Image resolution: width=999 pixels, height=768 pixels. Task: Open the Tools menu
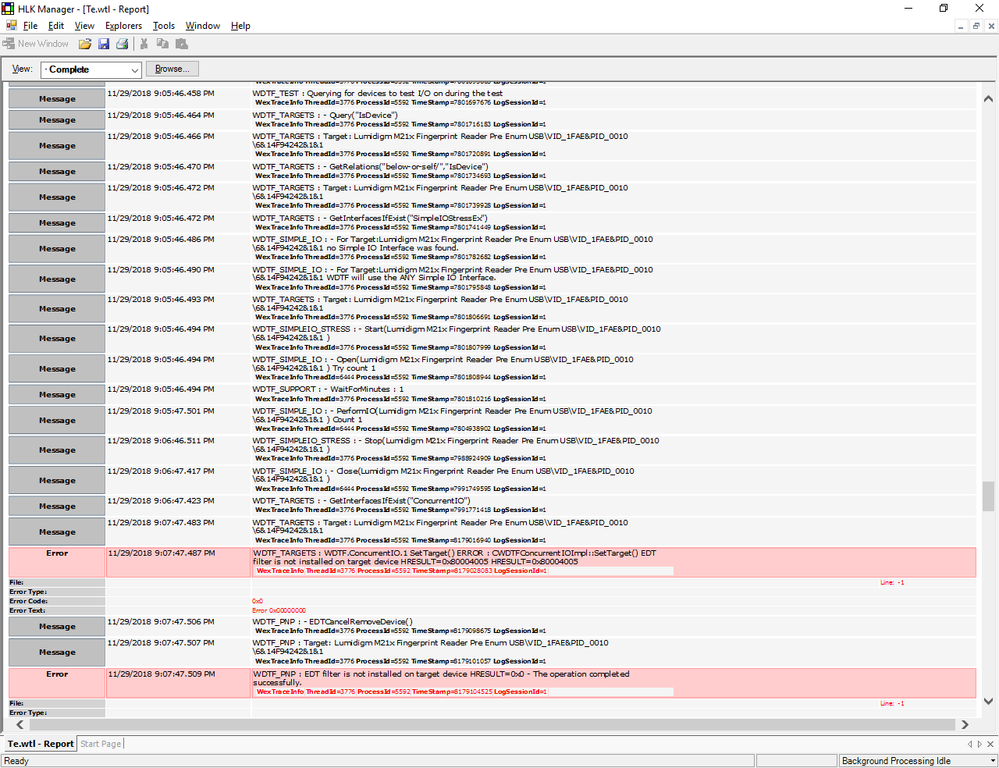164,25
